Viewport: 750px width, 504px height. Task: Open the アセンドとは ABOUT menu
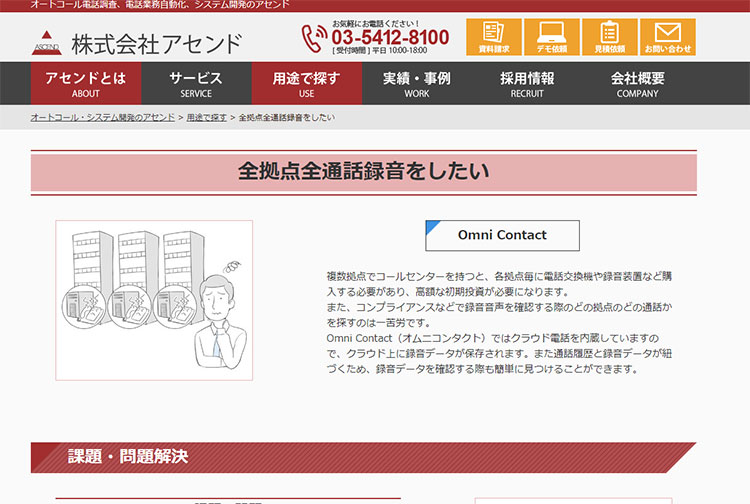click(x=86, y=83)
